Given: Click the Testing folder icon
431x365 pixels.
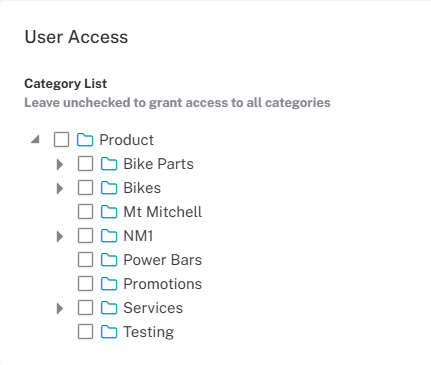Looking at the screenshot, I should coord(109,332).
